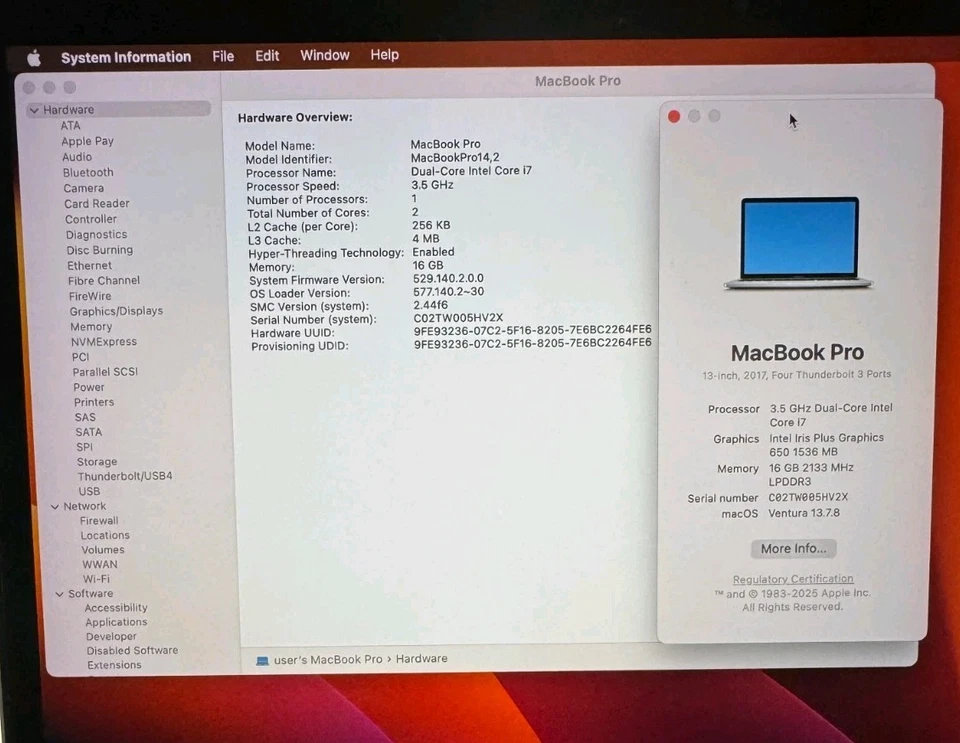Select Locations in the sidebar
Screen dimensions: 960x743
pos(105,536)
